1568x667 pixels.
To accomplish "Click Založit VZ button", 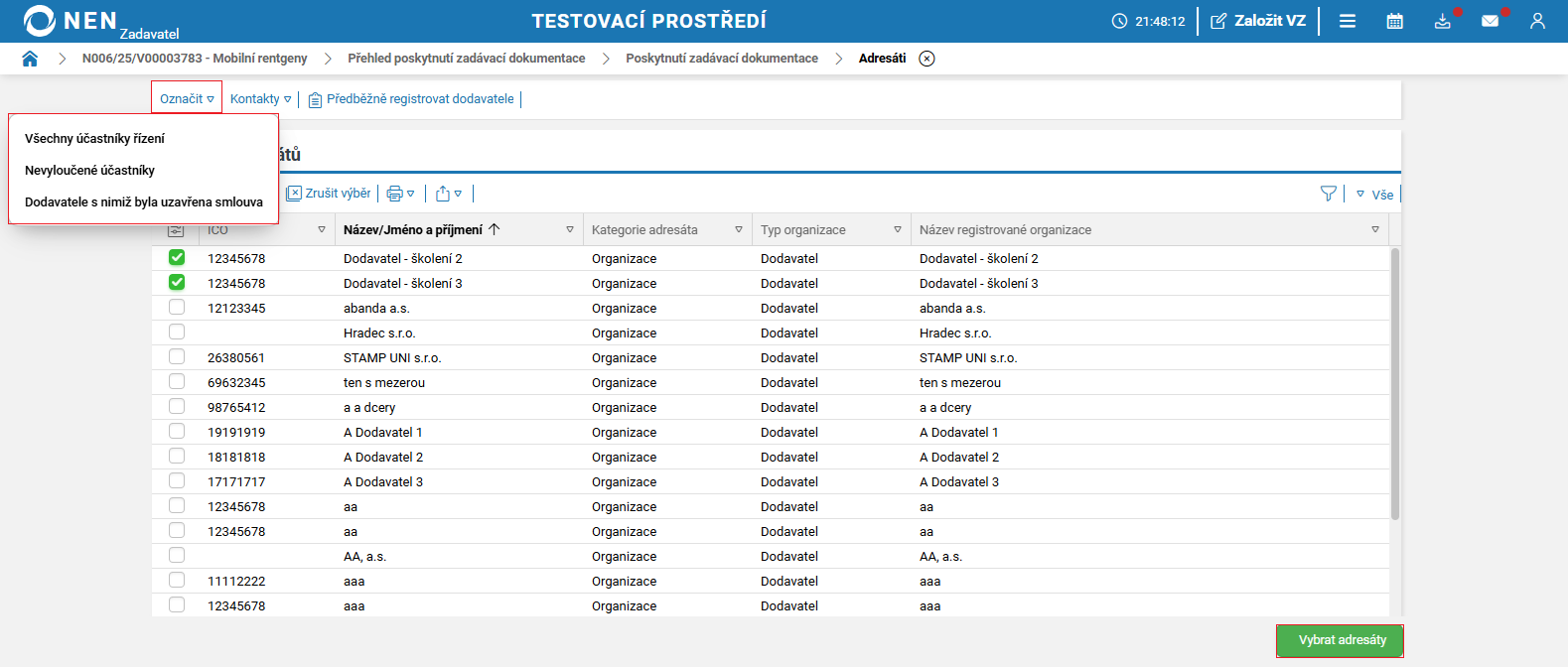I will click(x=1259, y=21).
